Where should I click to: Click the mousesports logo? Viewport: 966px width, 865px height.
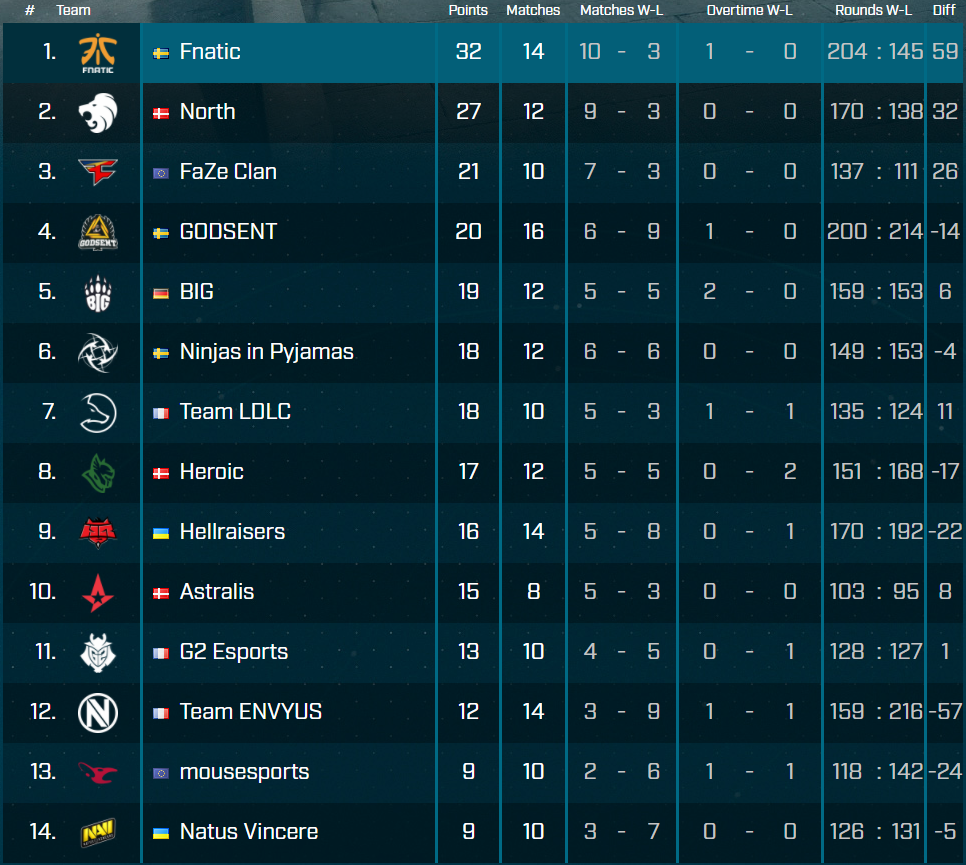(98, 773)
